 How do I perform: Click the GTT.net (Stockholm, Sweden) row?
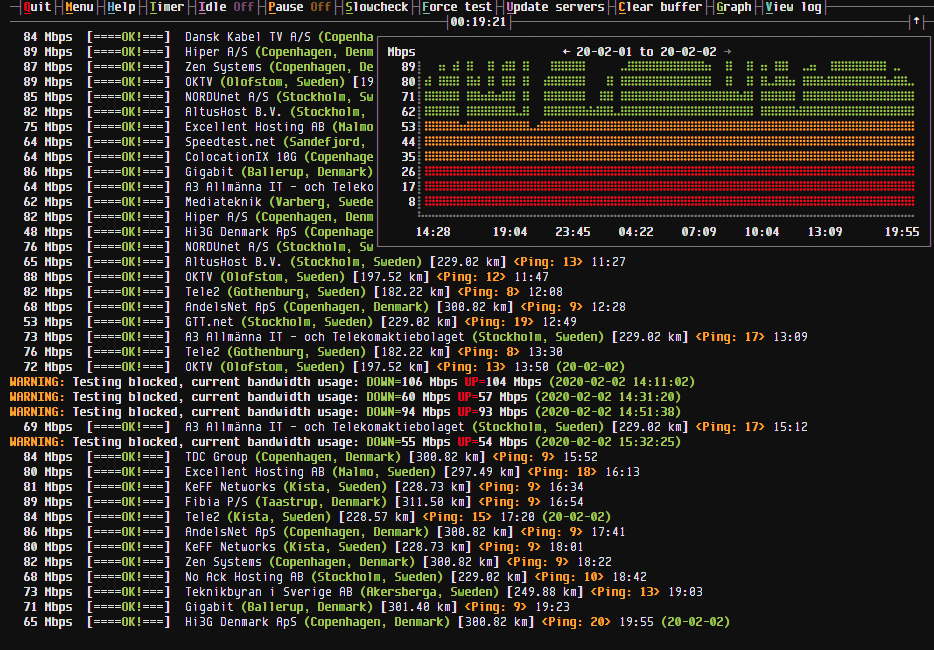[300, 322]
